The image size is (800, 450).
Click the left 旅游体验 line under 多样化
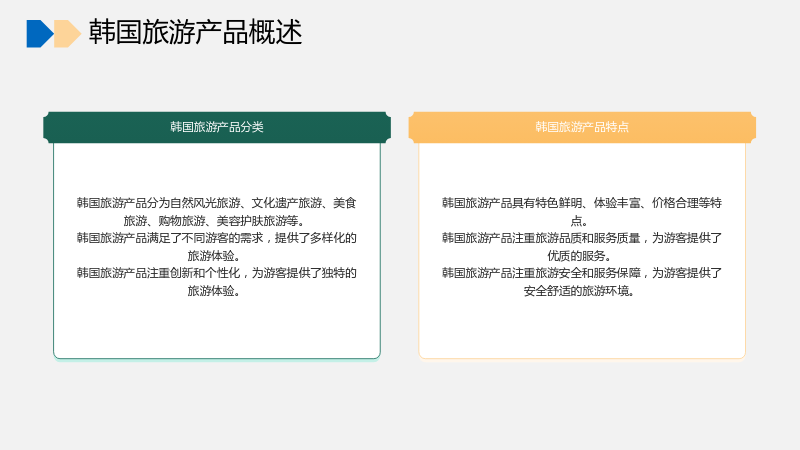tap(214, 256)
